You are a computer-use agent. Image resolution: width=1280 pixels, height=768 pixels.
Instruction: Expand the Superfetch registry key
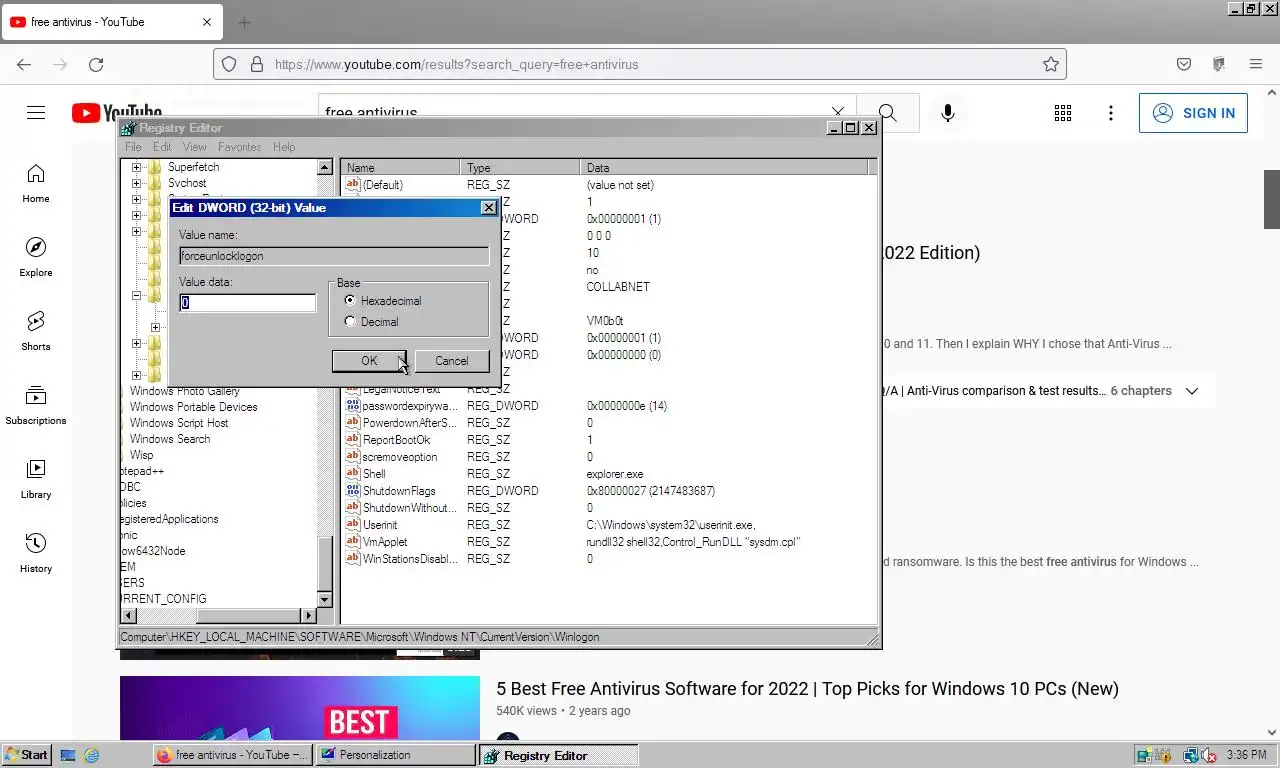pos(137,167)
